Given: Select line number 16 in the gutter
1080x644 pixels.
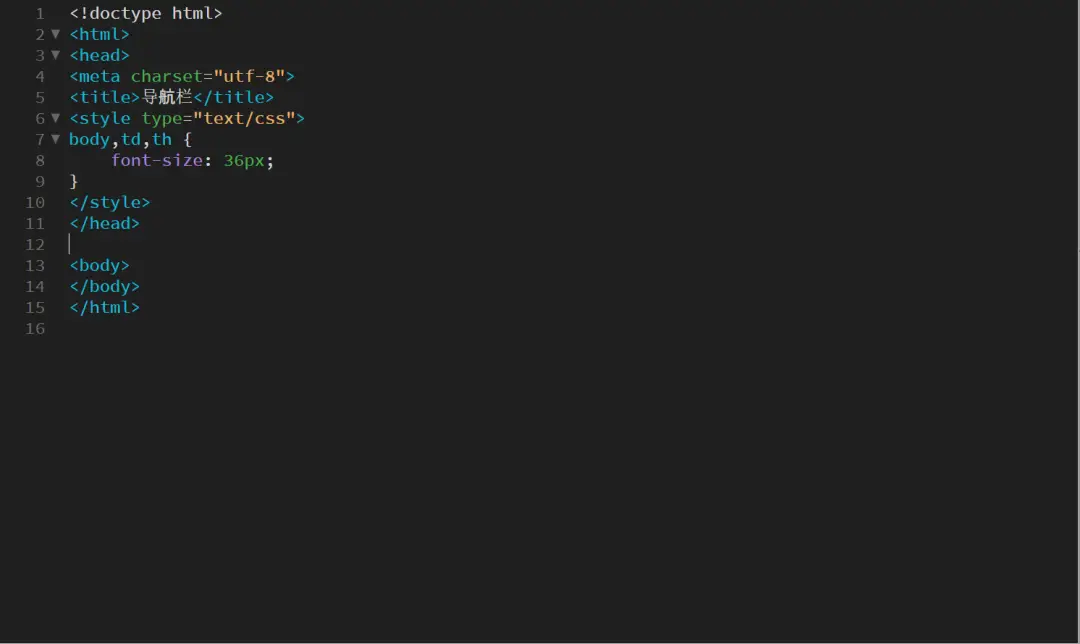Looking at the screenshot, I should tap(35, 329).
